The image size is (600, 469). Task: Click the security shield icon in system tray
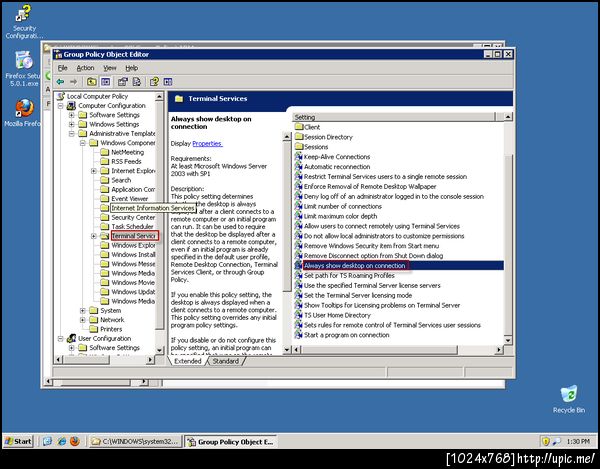[546, 441]
